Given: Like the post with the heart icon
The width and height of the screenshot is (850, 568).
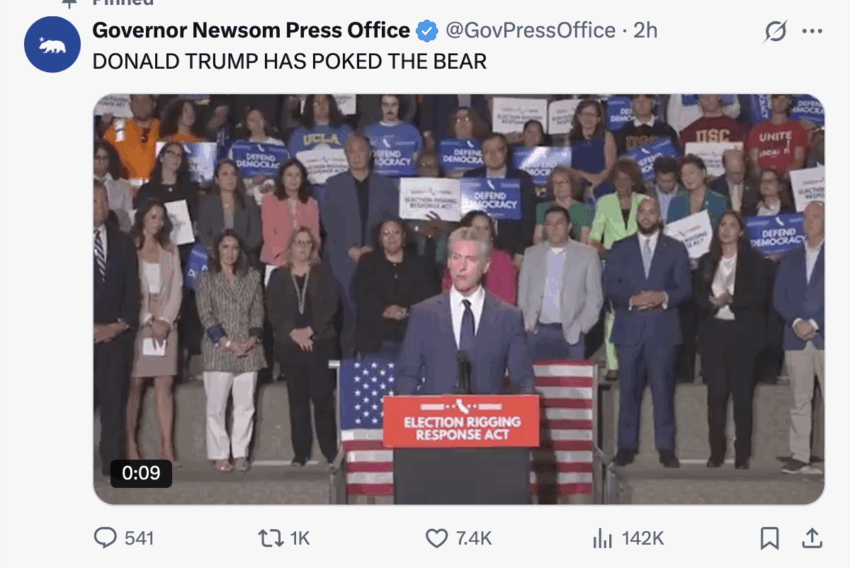Looking at the screenshot, I should 436,538.
